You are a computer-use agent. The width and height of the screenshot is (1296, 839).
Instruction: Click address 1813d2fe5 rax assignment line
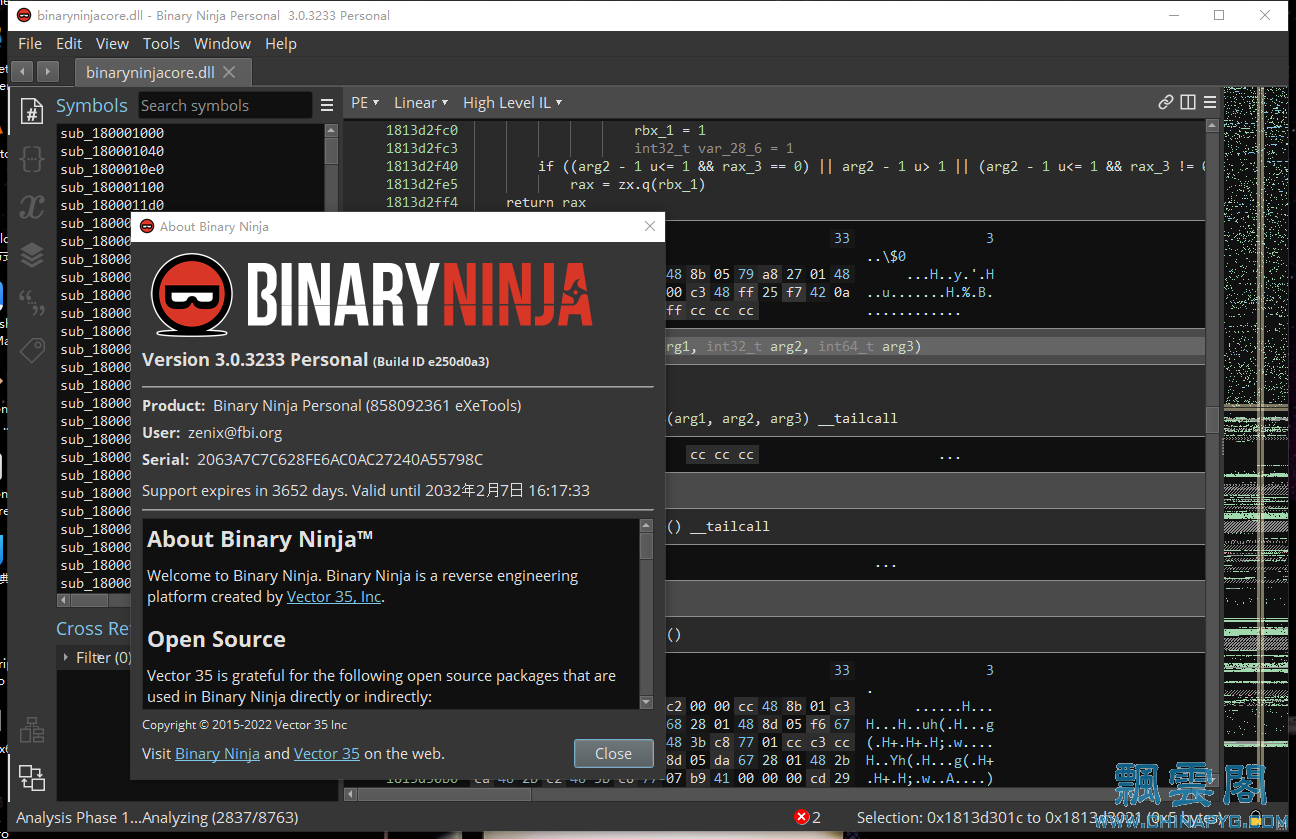pos(422,184)
